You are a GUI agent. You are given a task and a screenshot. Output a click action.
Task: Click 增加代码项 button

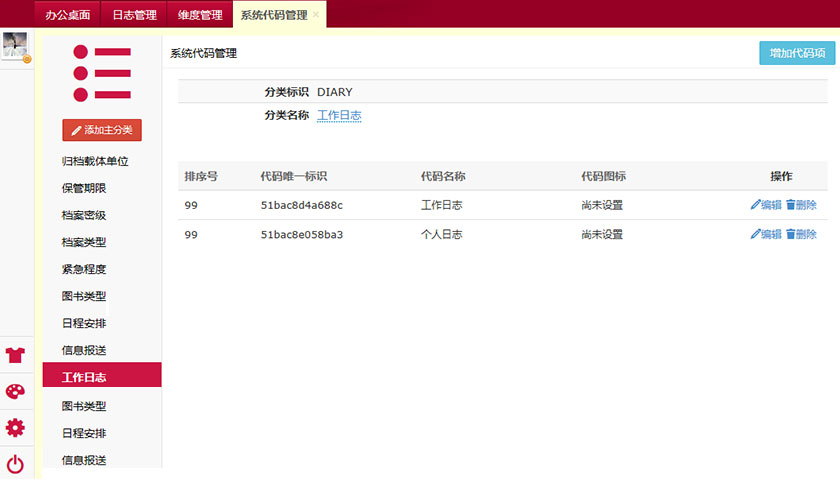797,53
